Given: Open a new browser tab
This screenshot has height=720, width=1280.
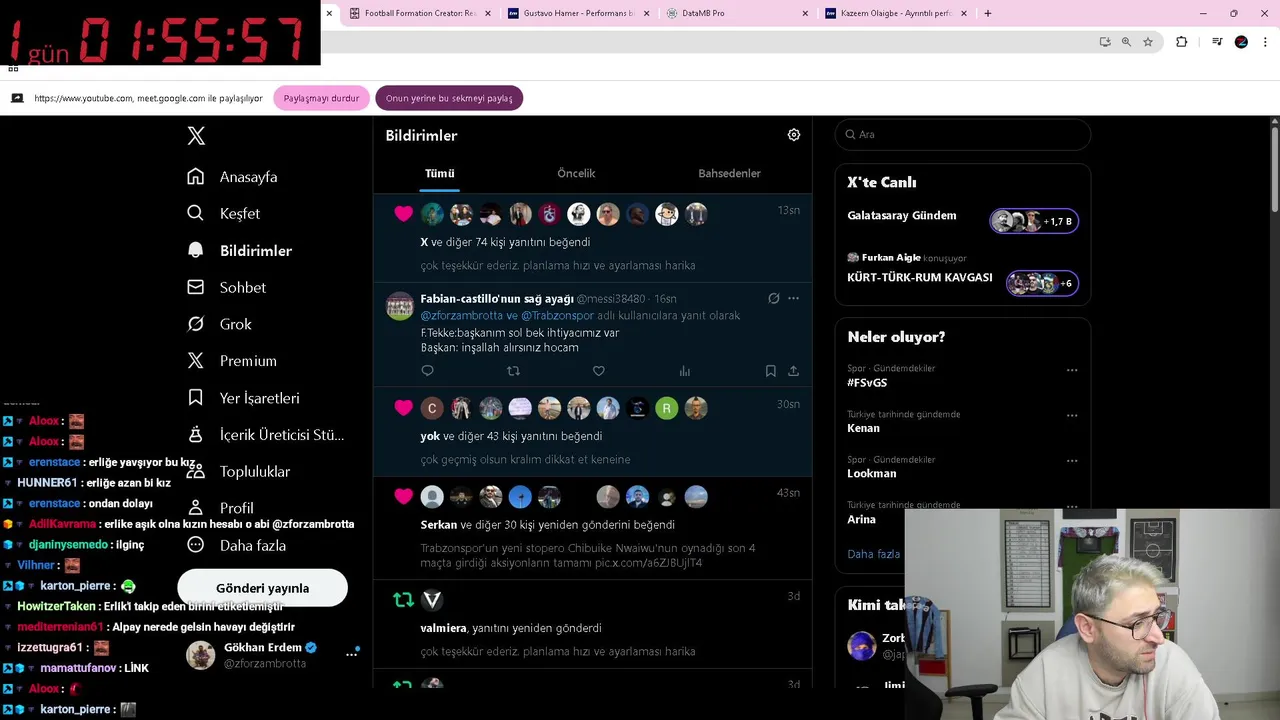Looking at the screenshot, I should (988, 13).
